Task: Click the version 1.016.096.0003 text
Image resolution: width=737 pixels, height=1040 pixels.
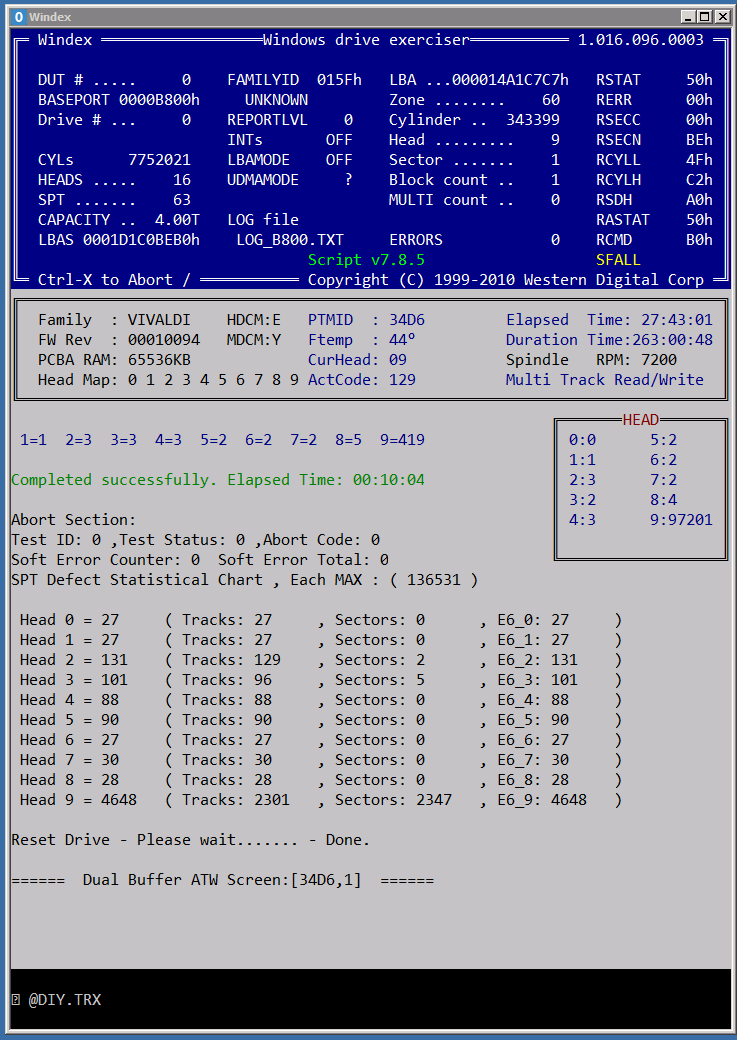Action: (641, 40)
